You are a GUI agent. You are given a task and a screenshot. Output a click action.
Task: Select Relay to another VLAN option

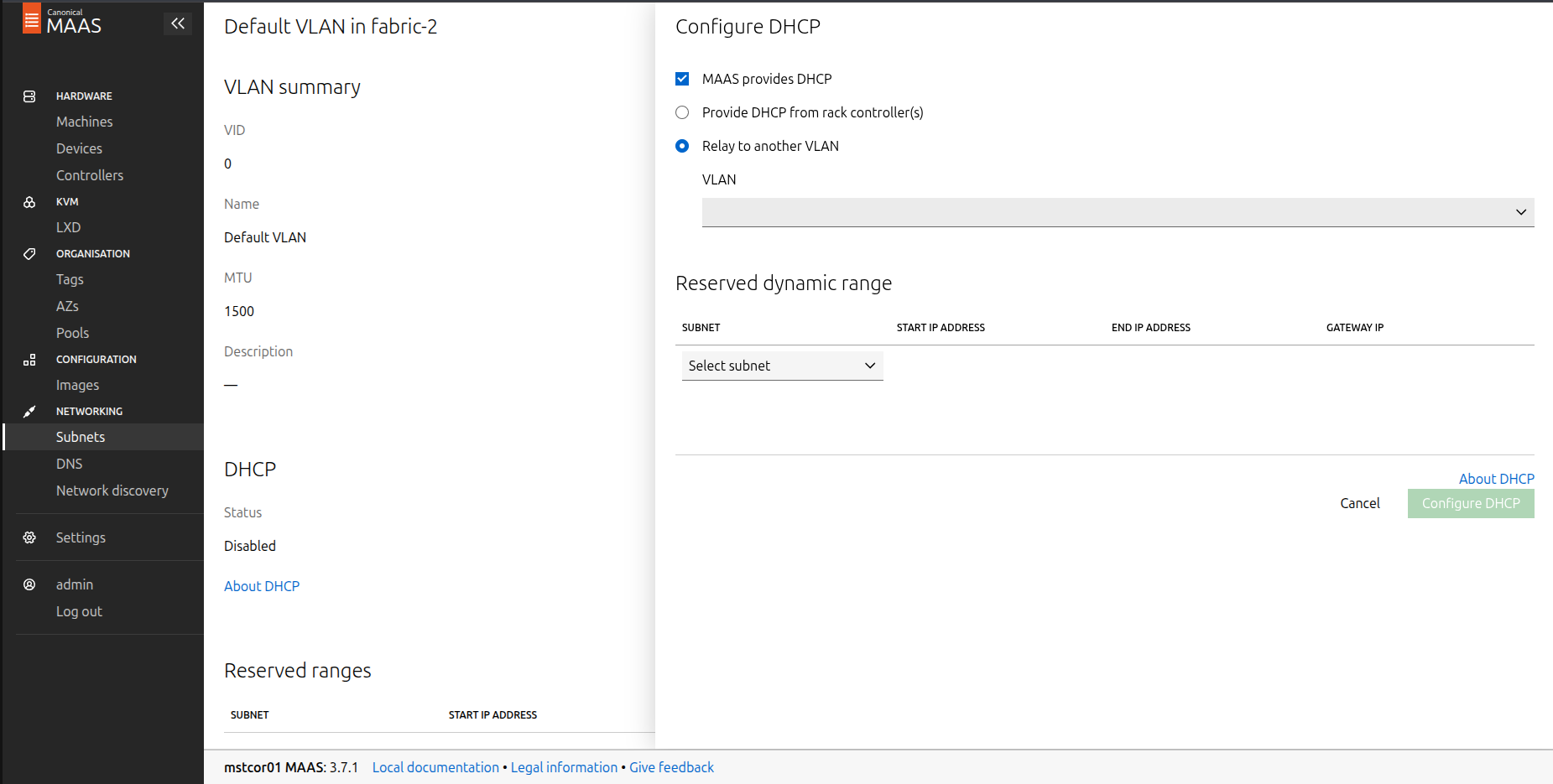682,146
